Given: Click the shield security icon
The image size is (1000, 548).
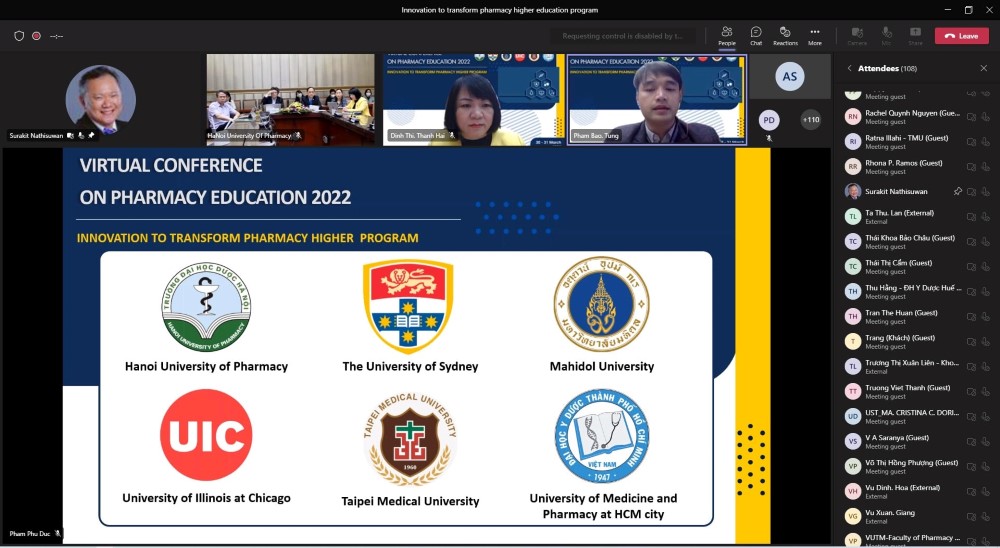Looking at the screenshot, I should (x=19, y=36).
